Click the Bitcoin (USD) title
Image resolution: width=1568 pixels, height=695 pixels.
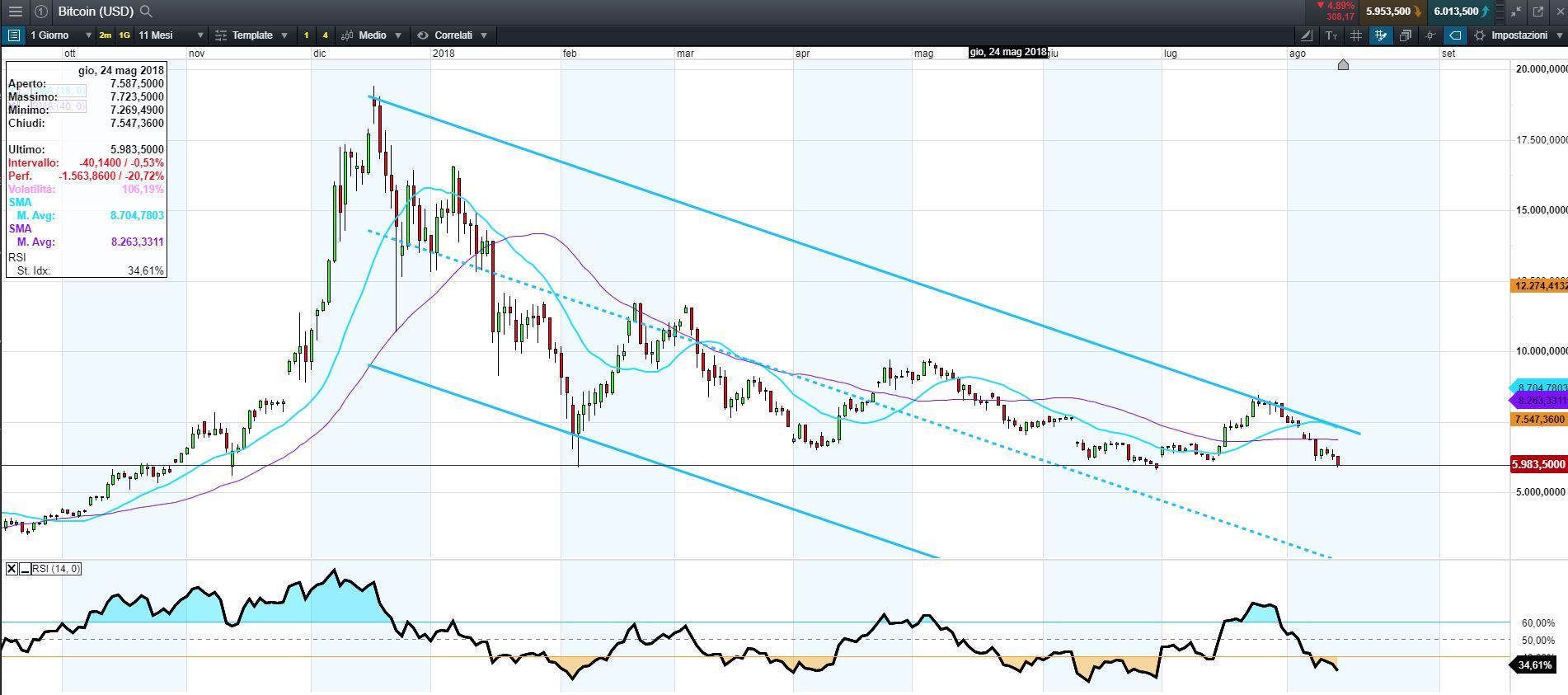pos(96,12)
